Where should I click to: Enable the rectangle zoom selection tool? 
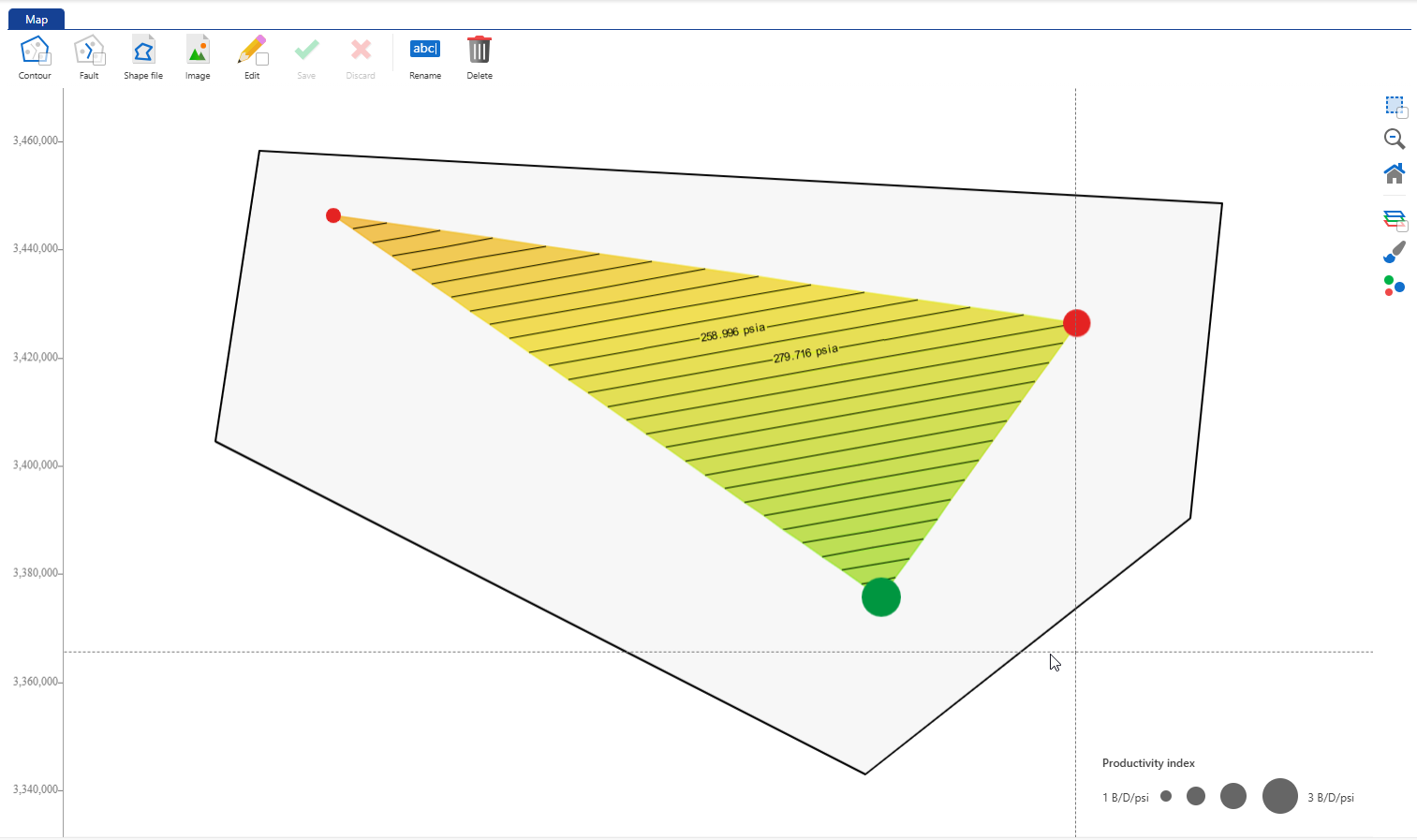pyautogui.click(x=1395, y=106)
